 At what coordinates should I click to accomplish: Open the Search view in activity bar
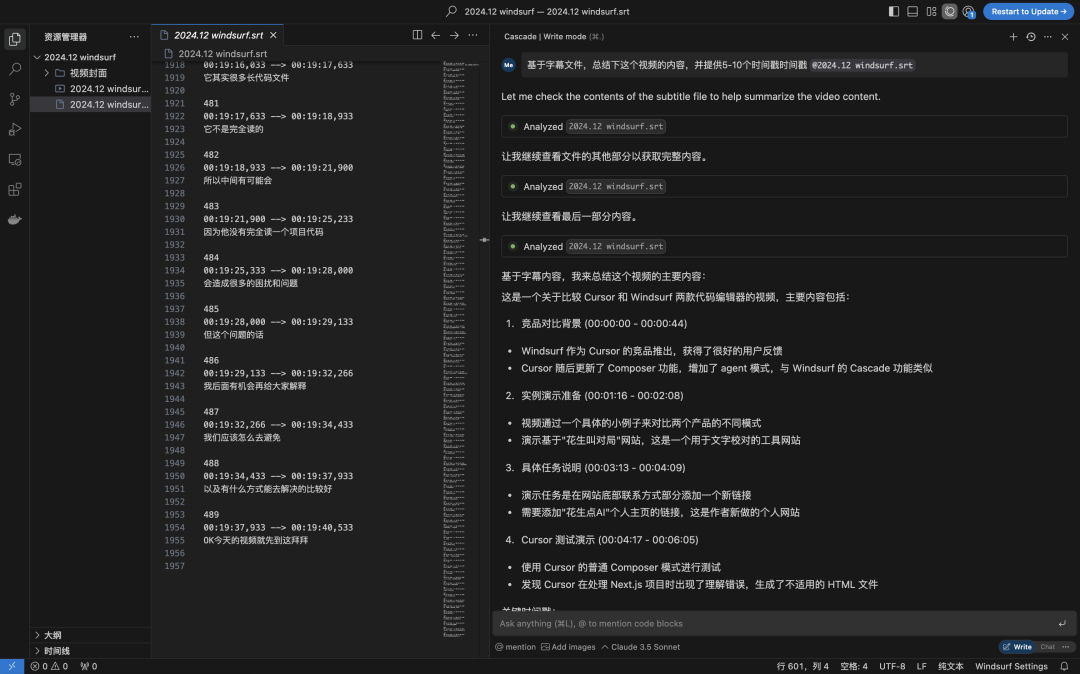pyautogui.click(x=15, y=69)
